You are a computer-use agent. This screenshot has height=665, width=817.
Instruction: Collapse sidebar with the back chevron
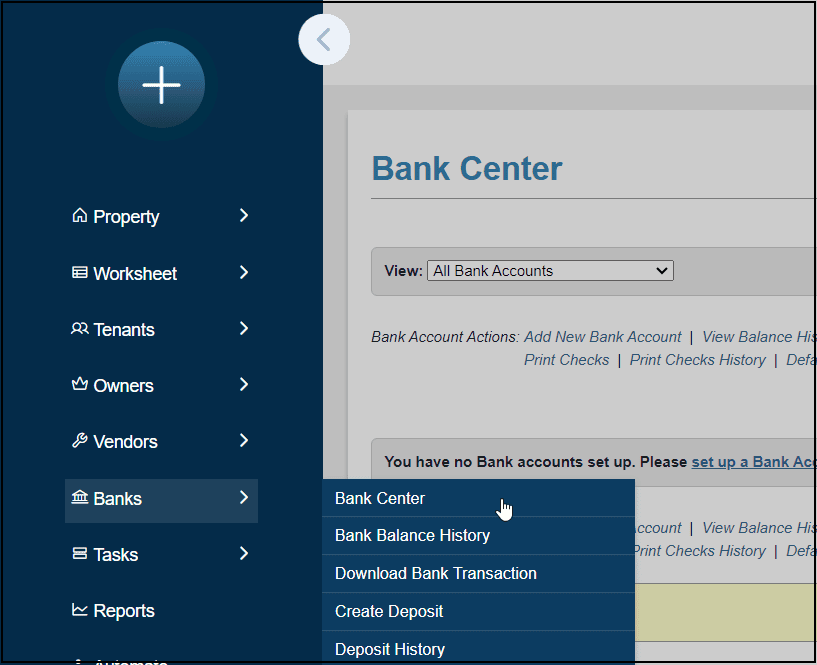pyautogui.click(x=323, y=40)
